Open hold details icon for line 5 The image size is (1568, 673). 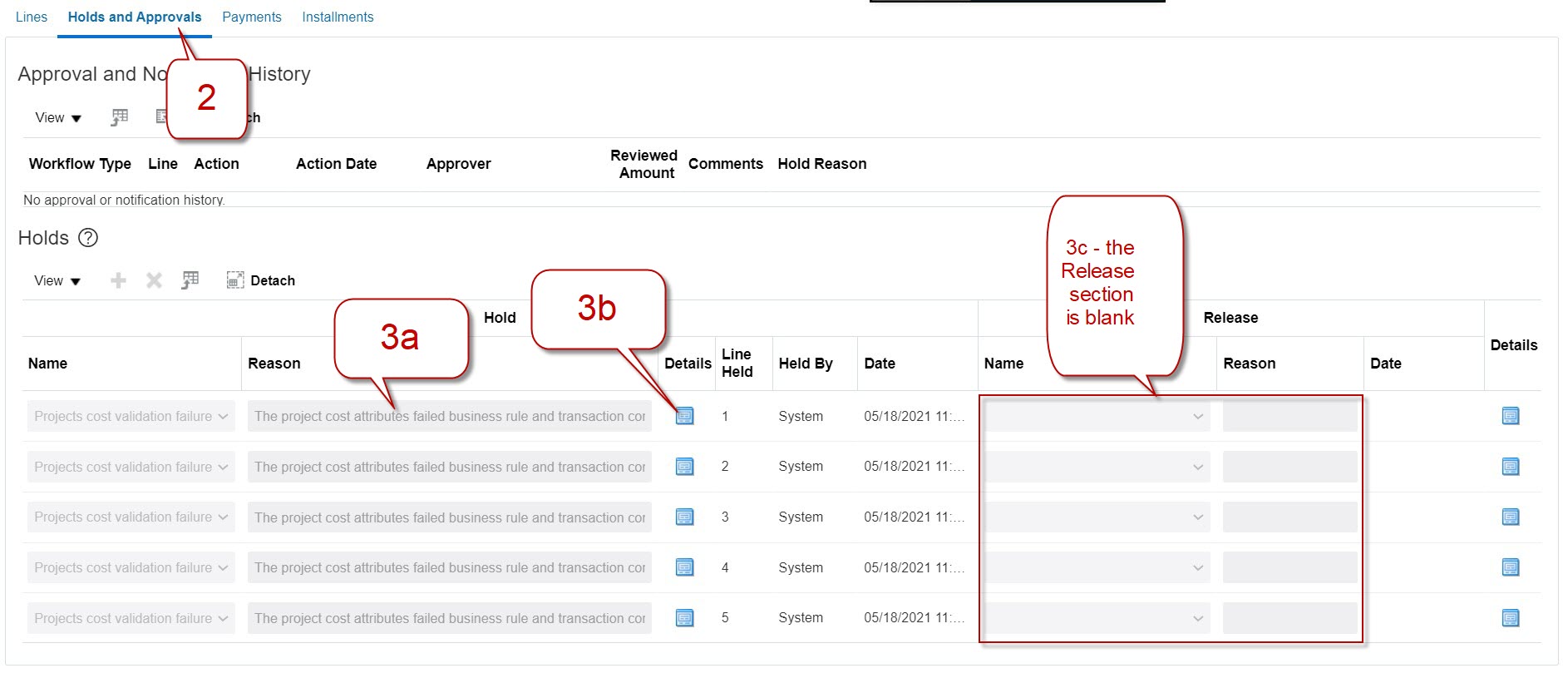[x=684, y=618]
